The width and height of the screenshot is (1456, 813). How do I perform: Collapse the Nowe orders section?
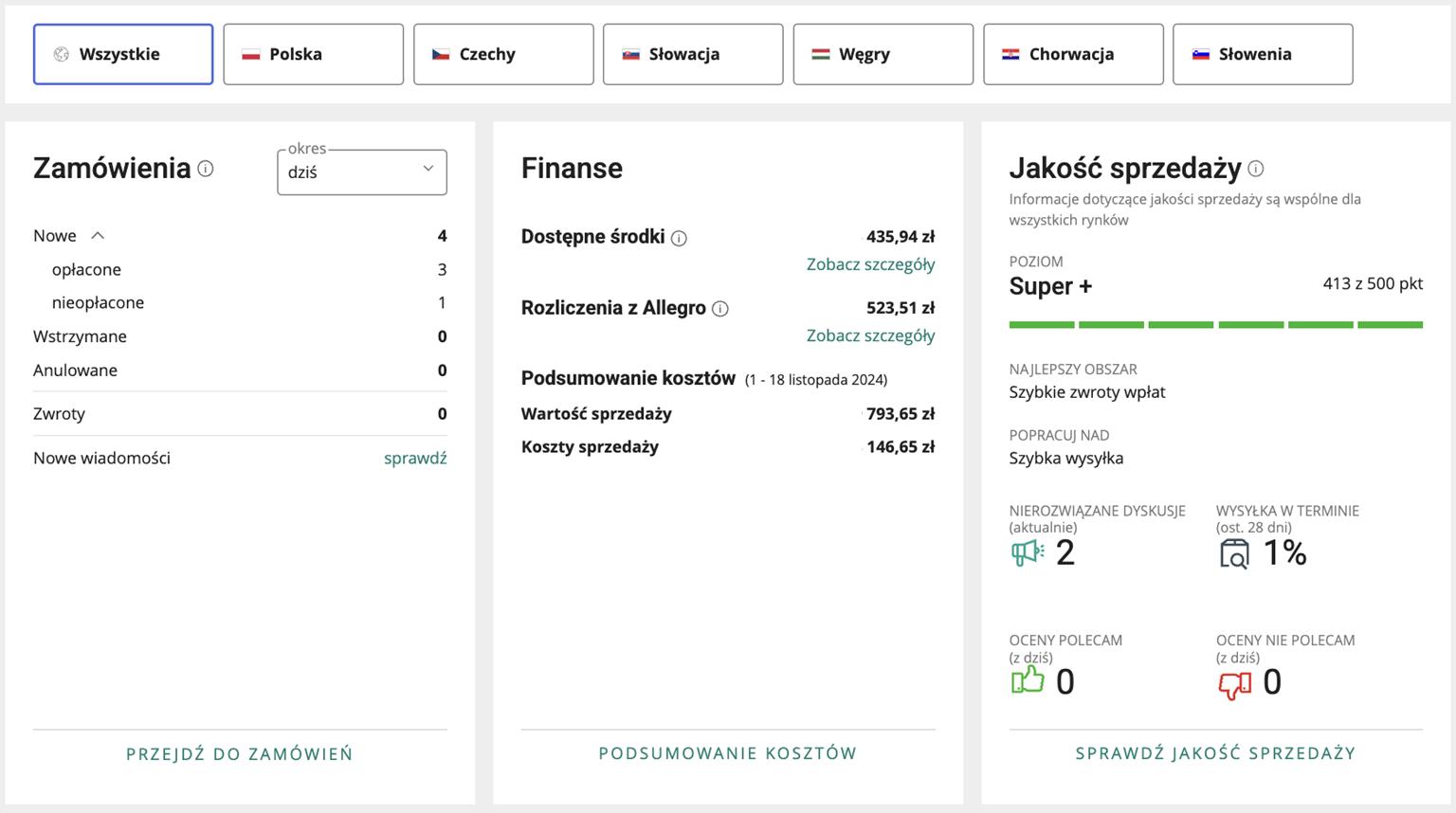point(98,236)
